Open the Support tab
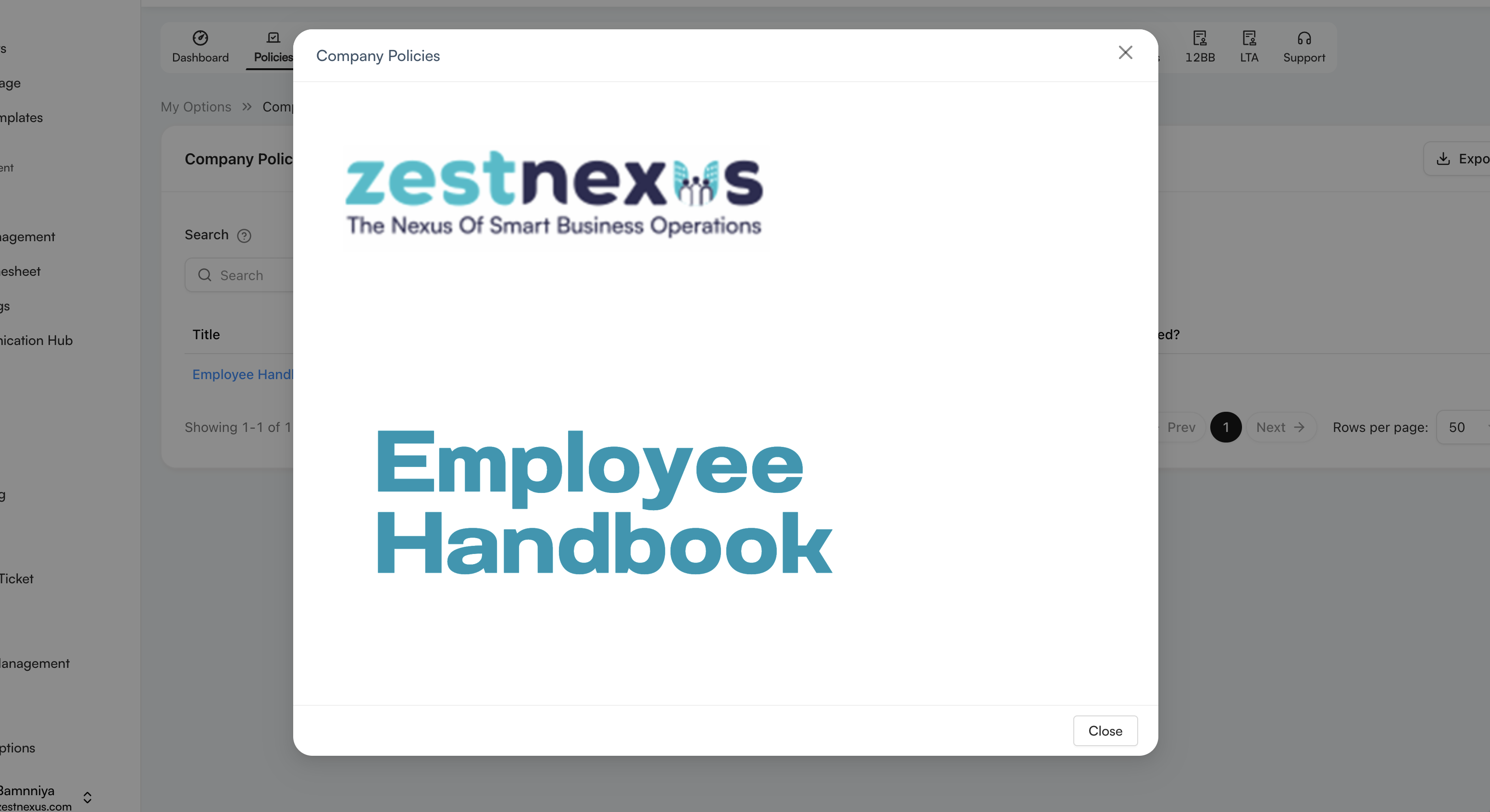 [x=1304, y=47]
